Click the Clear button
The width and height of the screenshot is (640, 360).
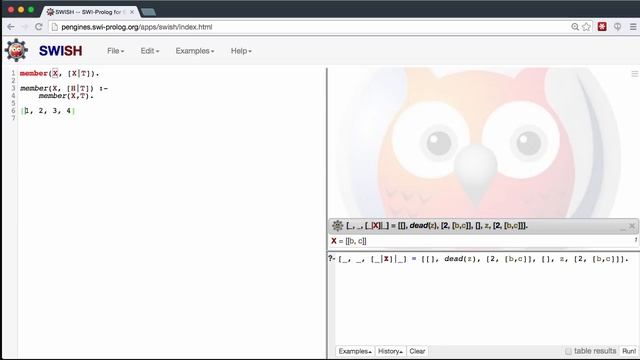click(x=417, y=351)
